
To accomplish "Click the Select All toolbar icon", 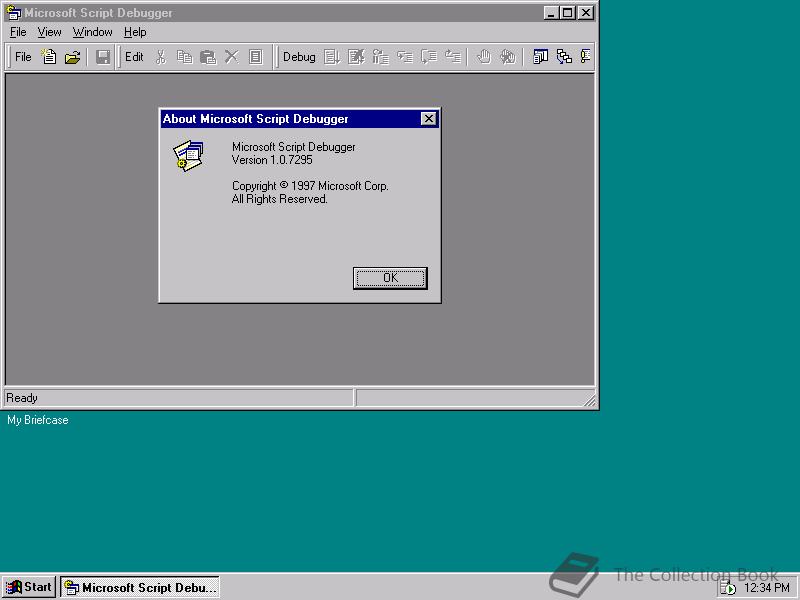I will coord(256,57).
